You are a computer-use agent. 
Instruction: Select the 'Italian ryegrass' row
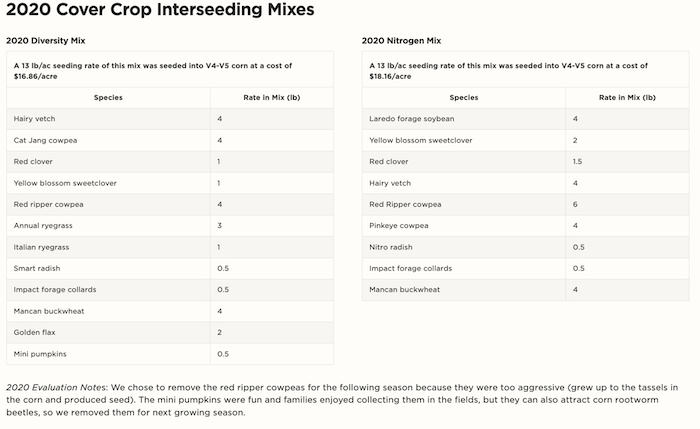click(x=41, y=247)
